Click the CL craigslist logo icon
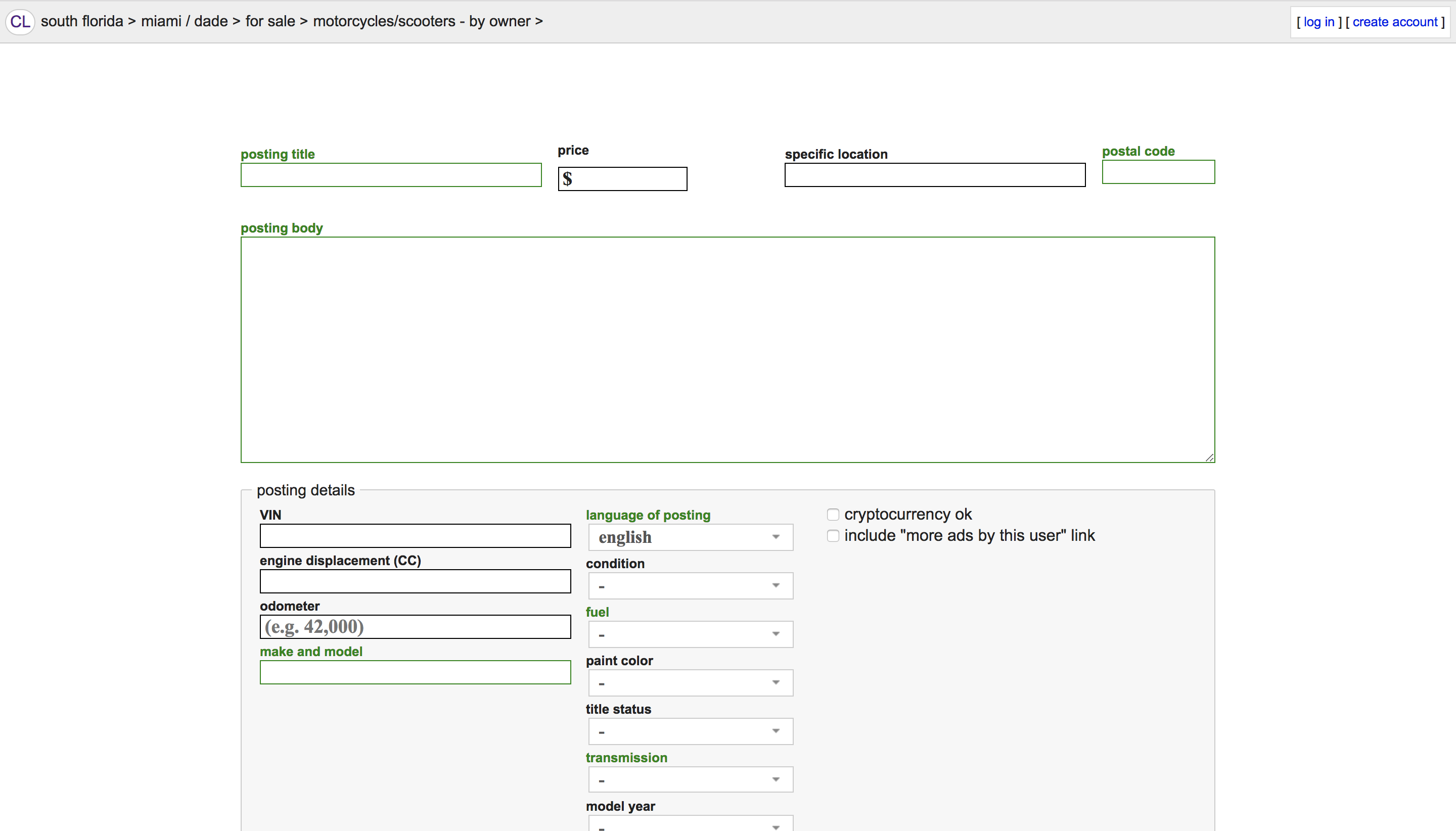The height and width of the screenshot is (831, 1456). [x=21, y=22]
